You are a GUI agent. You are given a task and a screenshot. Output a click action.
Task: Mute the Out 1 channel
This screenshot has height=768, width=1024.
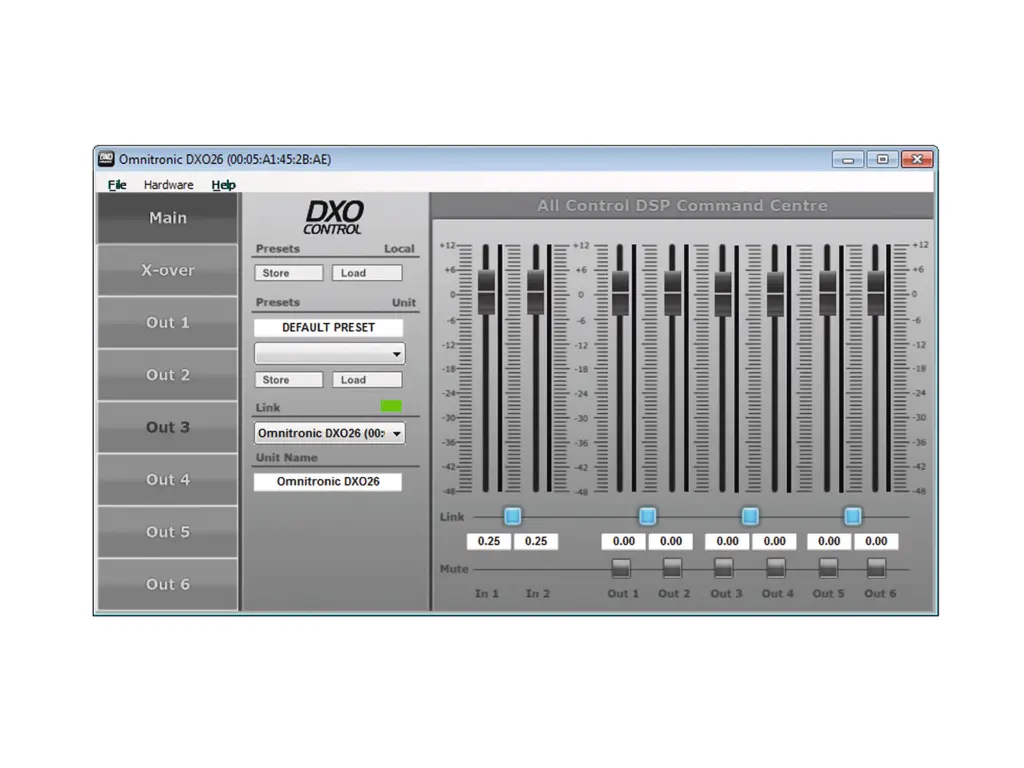621,568
